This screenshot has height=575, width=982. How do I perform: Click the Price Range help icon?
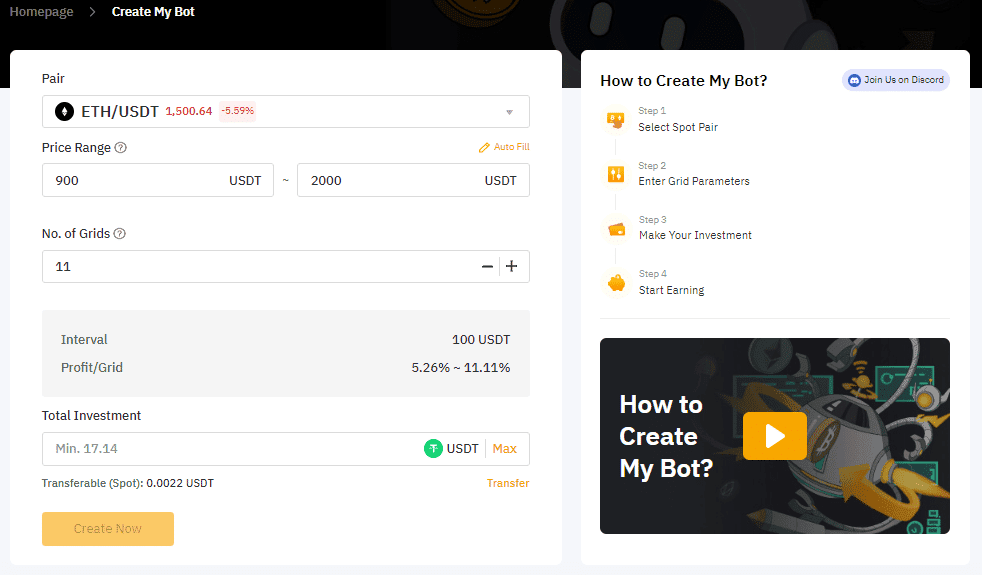click(x=121, y=148)
